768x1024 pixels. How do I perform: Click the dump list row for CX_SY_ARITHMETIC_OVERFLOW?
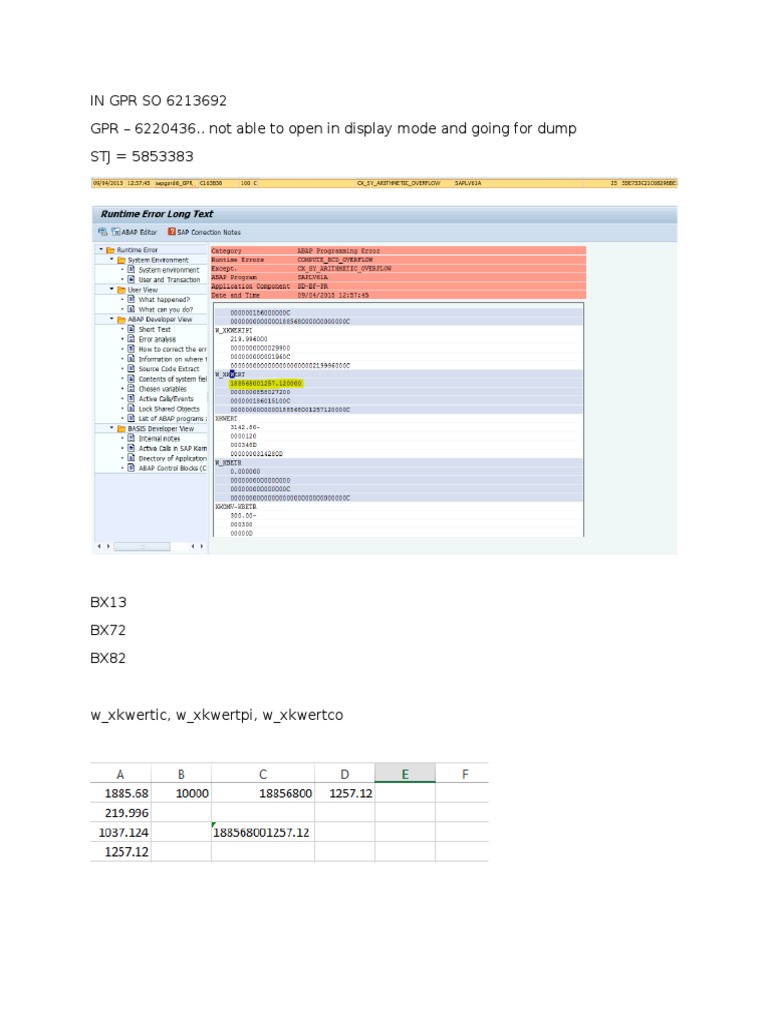[384, 183]
